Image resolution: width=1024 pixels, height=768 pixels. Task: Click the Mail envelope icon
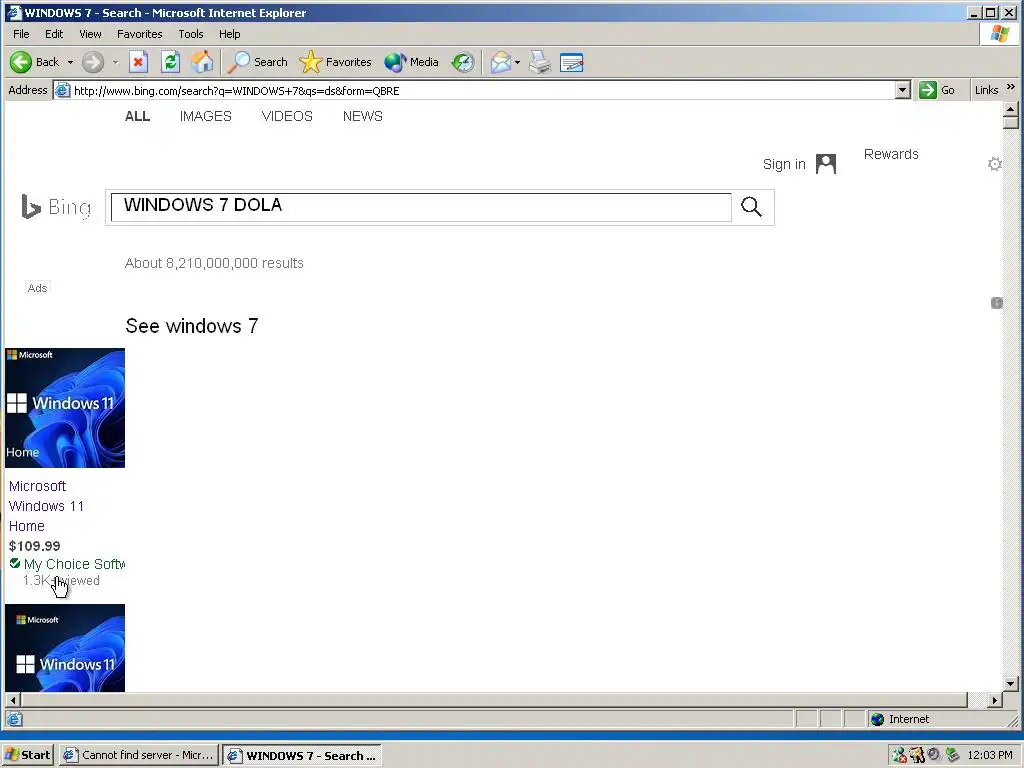tap(501, 62)
